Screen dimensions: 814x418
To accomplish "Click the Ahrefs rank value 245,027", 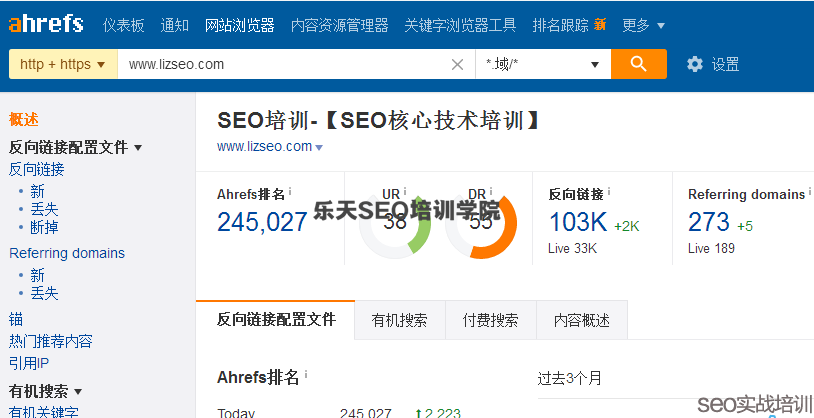I will [x=262, y=222].
